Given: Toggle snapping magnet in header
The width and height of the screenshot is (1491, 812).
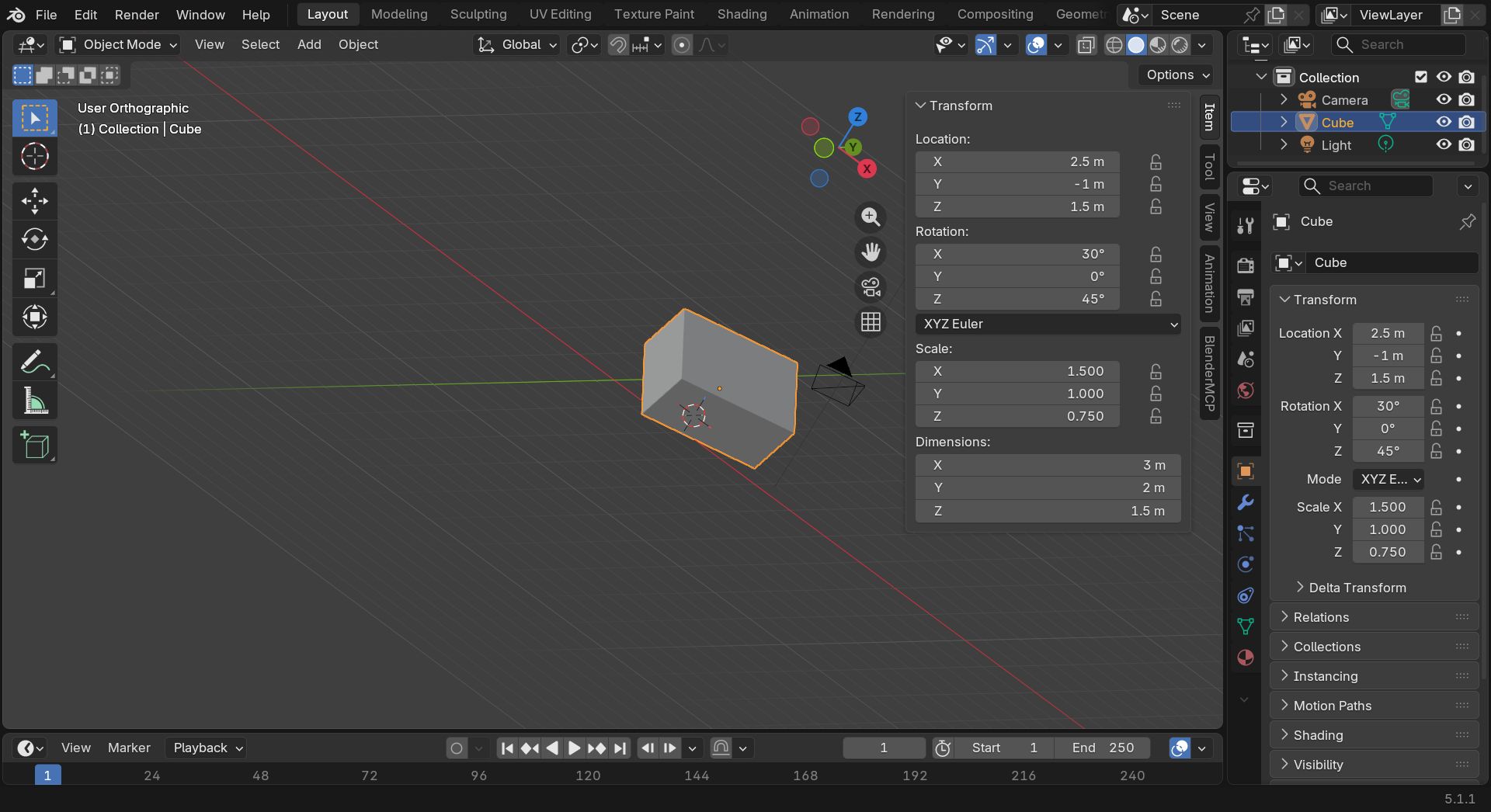Looking at the screenshot, I should (x=617, y=45).
